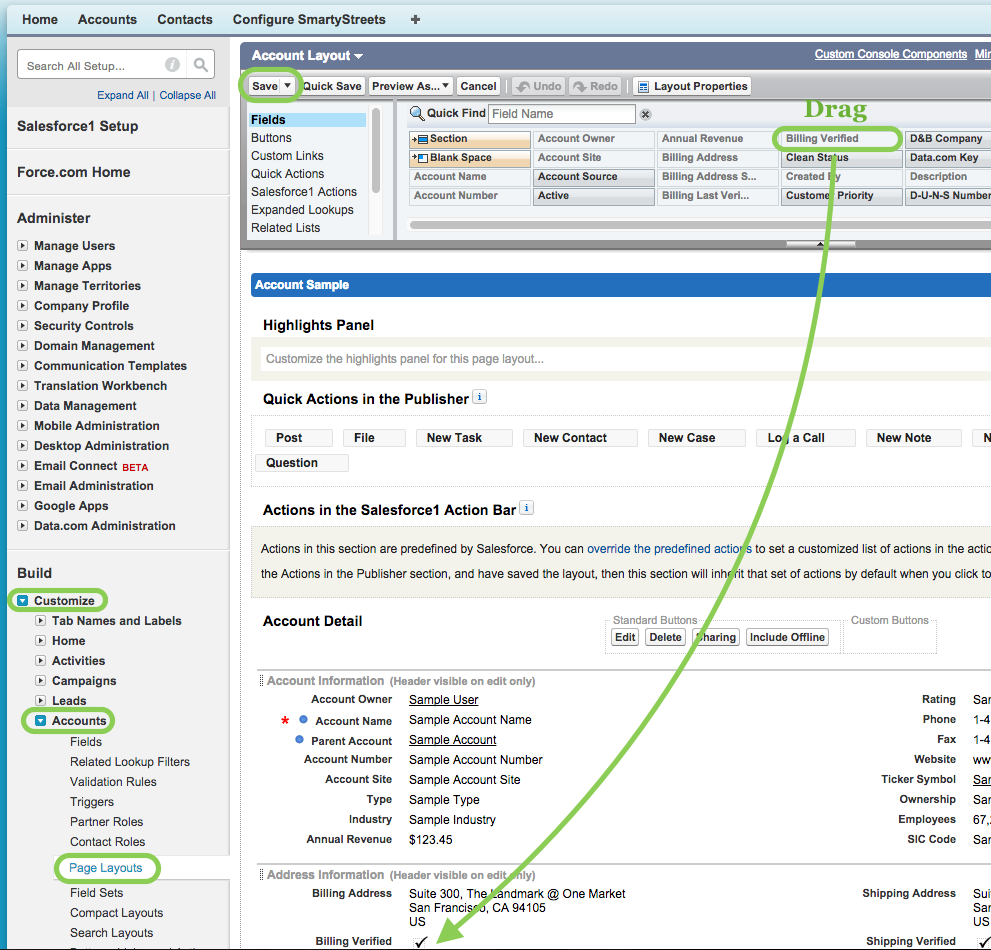
Task: Click into the Quick Find field name box
Action: pos(561,114)
